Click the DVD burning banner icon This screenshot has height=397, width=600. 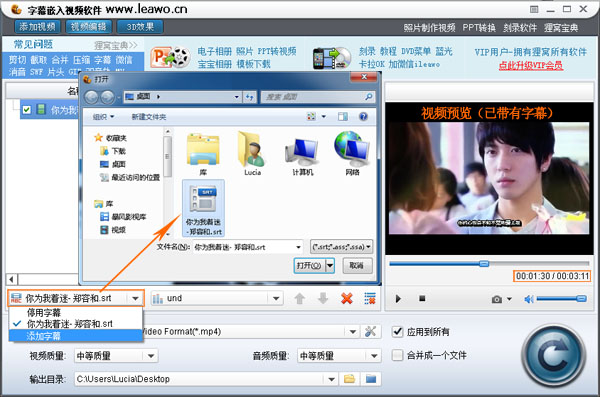point(331,58)
